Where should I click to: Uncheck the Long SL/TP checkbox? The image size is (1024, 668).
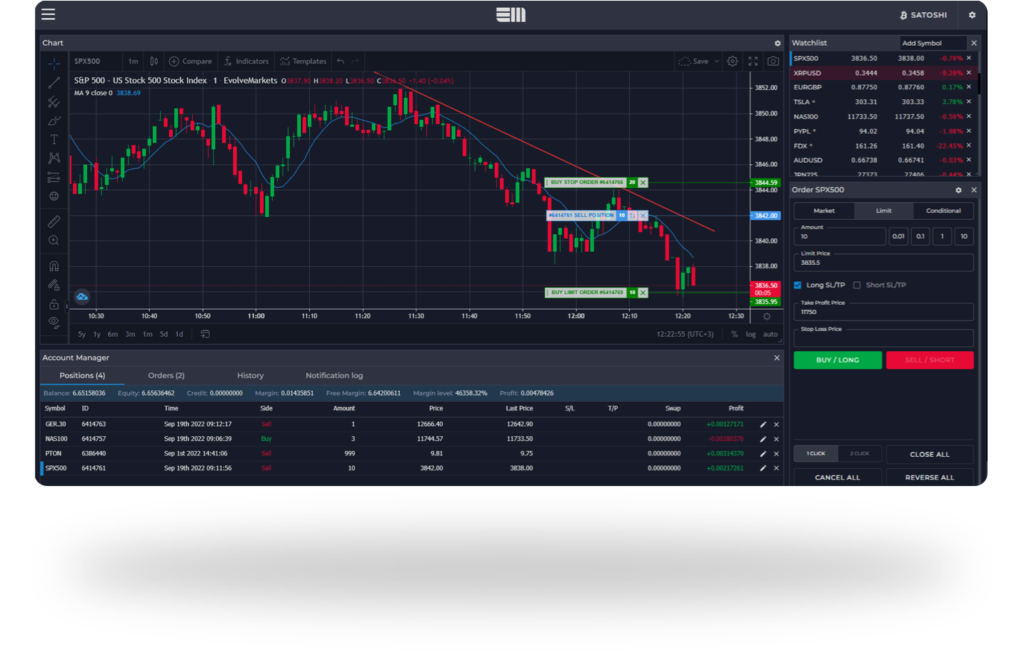click(797, 285)
